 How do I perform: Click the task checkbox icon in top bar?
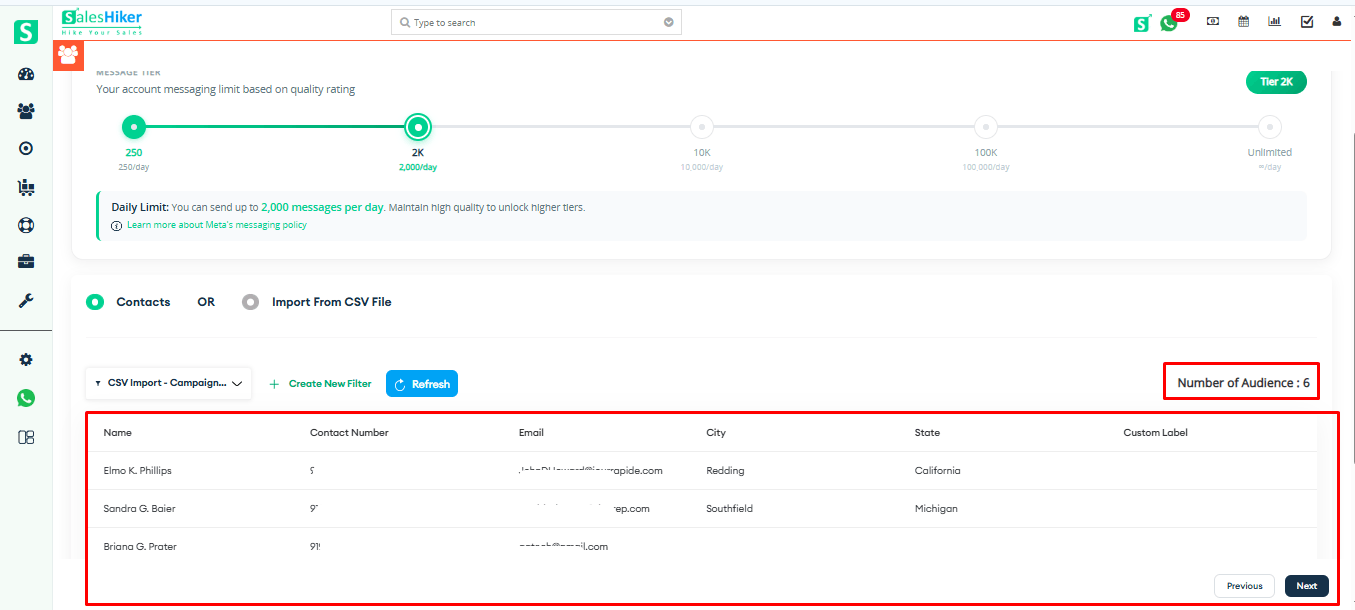click(x=1307, y=22)
